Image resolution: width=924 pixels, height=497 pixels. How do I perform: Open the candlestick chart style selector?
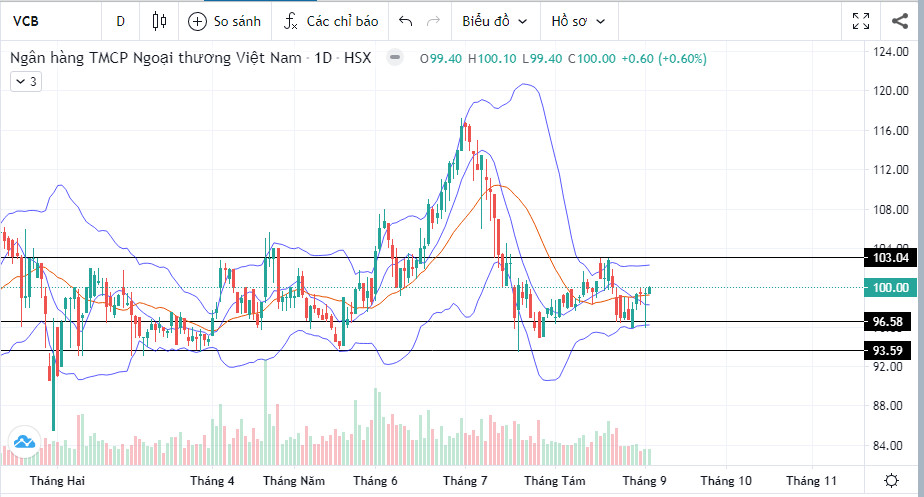[160, 20]
